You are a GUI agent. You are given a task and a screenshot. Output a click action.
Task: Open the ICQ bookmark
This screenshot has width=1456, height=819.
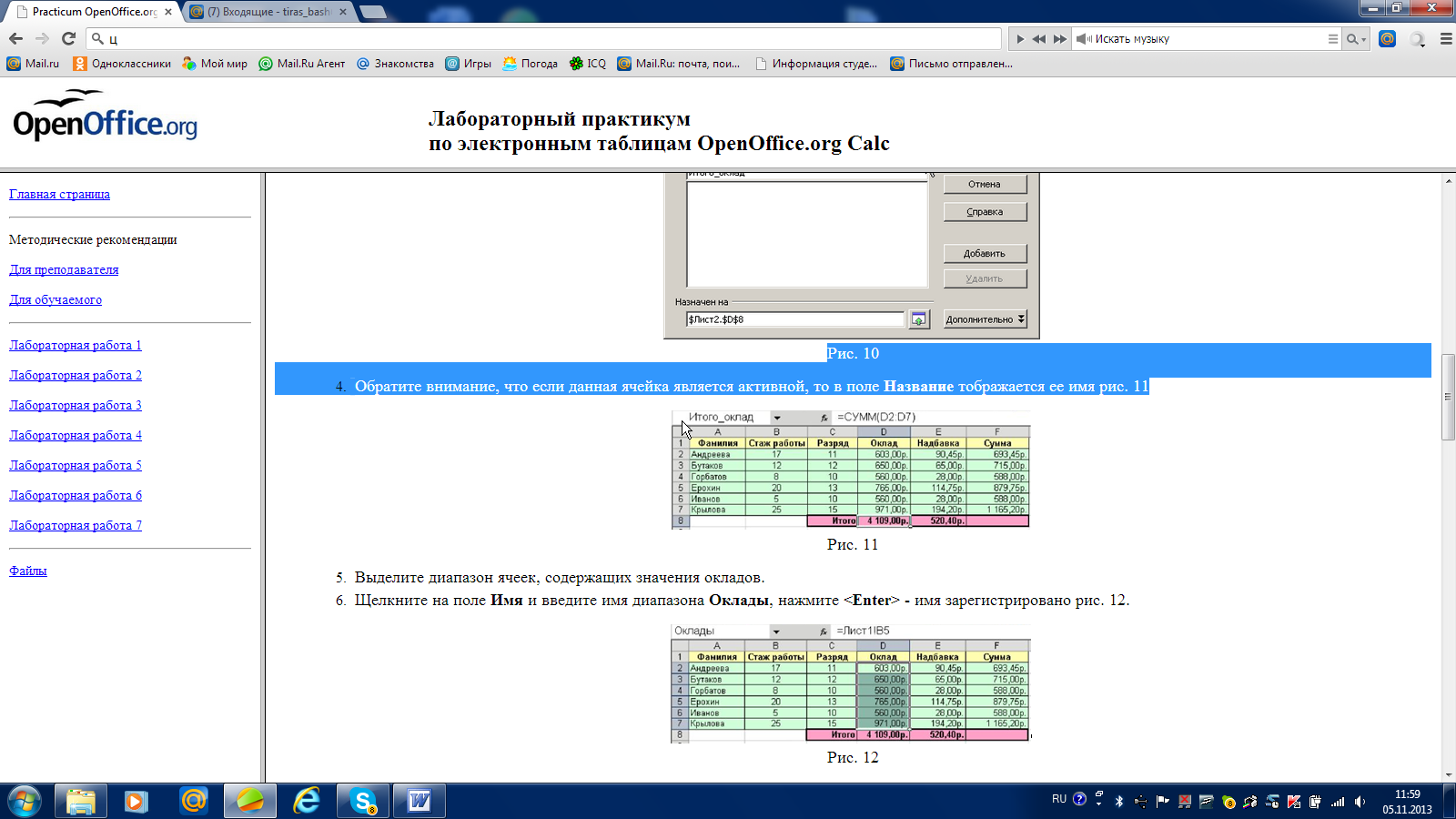point(587,64)
